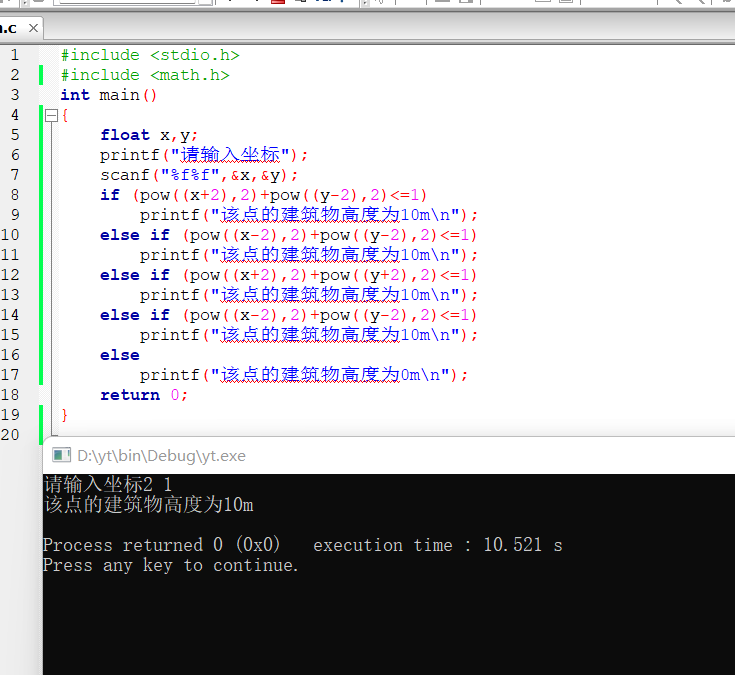Click the printf with 0m\n text
This screenshot has height=675, width=735.
pos(304,375)
